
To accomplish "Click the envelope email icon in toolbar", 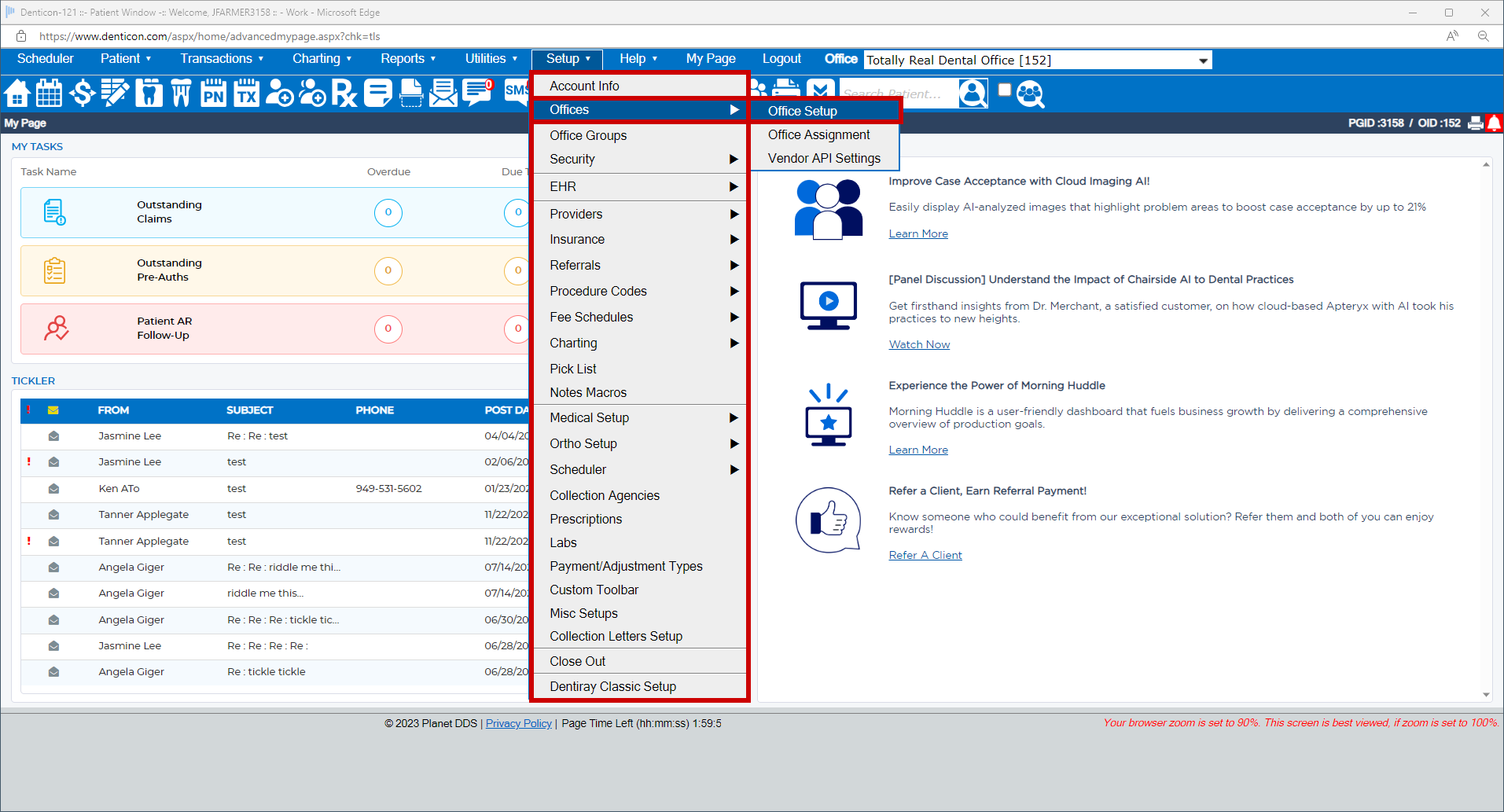I will coord(443,94).
